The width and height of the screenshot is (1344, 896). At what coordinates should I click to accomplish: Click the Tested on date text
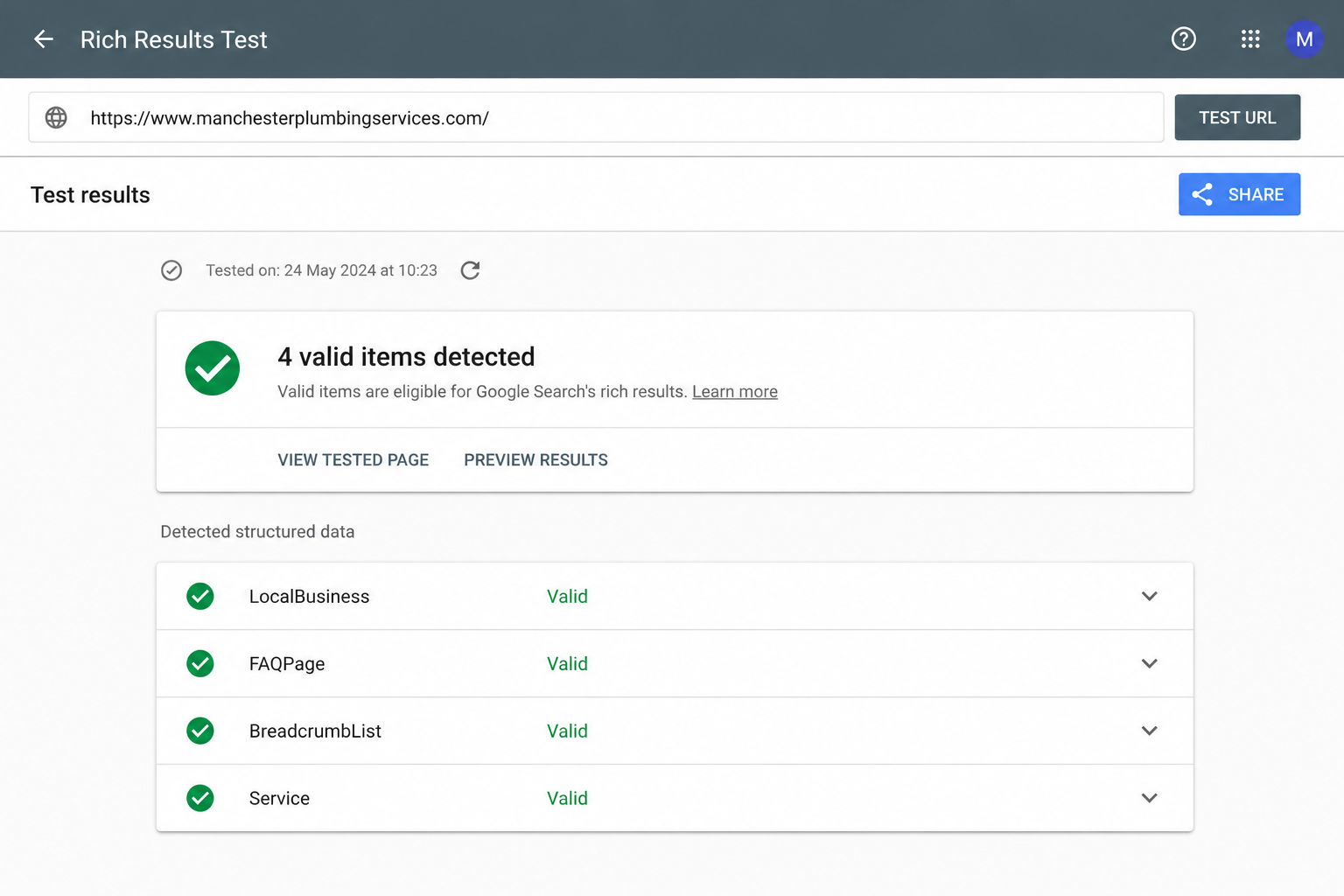coord(321,270)
